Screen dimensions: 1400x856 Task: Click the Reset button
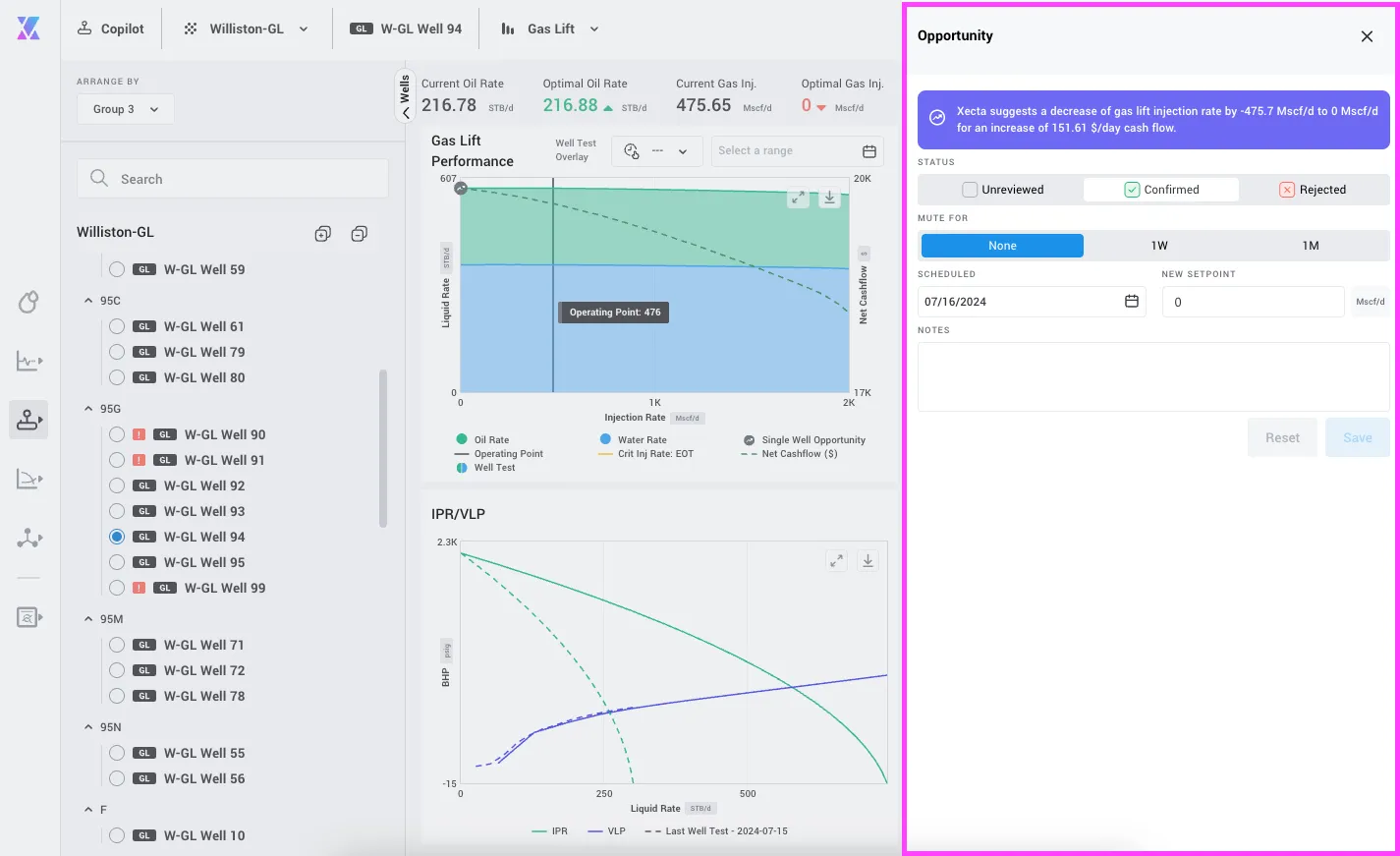1282,437
